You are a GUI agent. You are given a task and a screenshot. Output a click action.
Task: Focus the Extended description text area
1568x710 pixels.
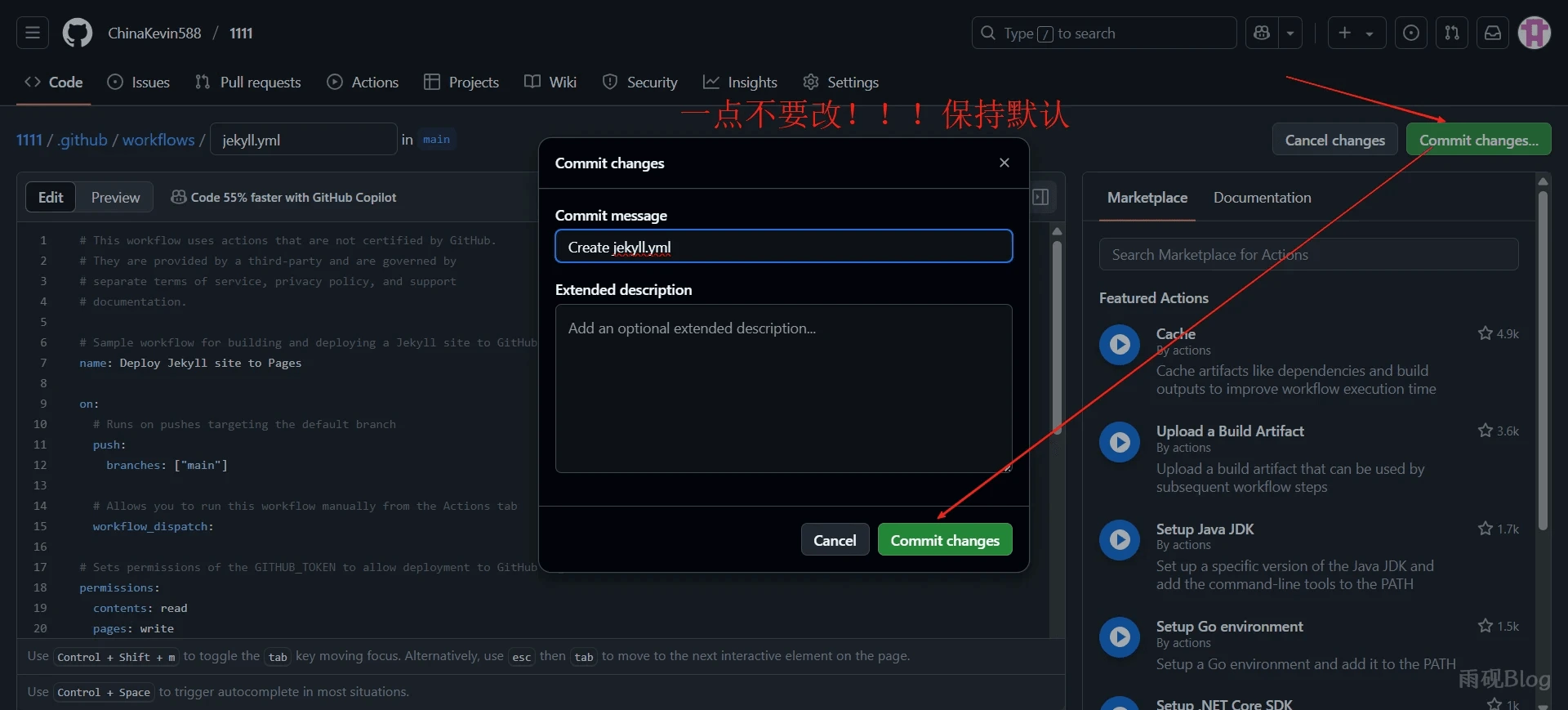[783, 389]
